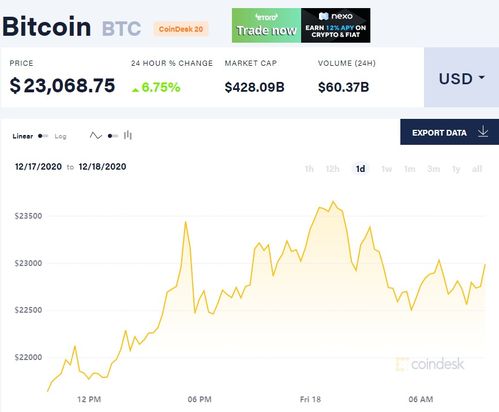Select the 1d time range tab
The height and width of the screenshot is (412, 499).
click(360, 169)
